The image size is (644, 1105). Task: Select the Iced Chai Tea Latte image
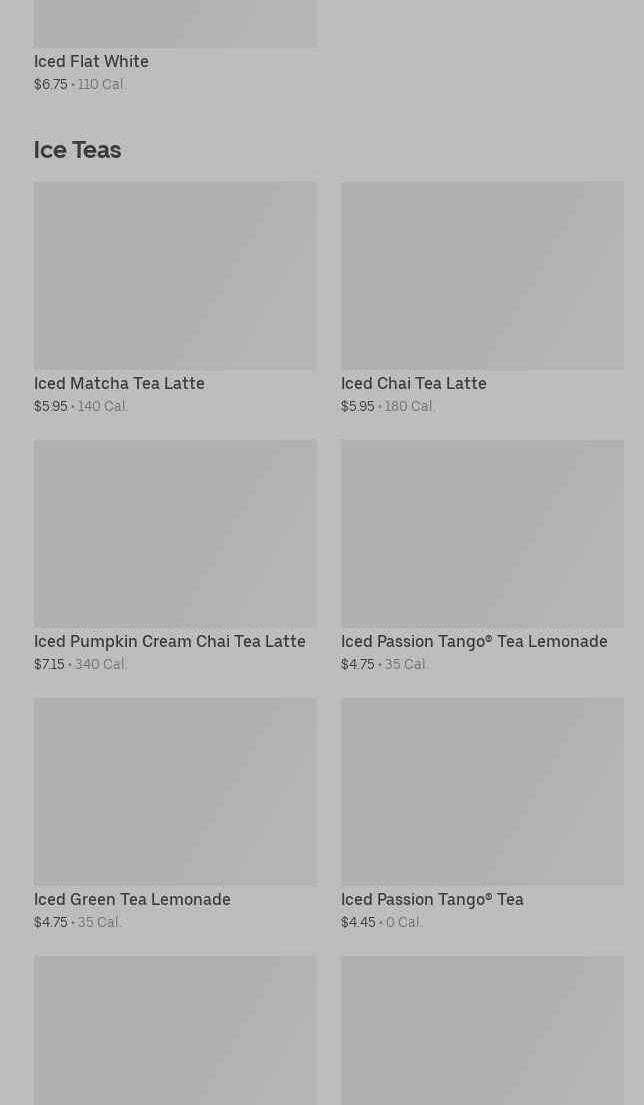tap(483, 276)
